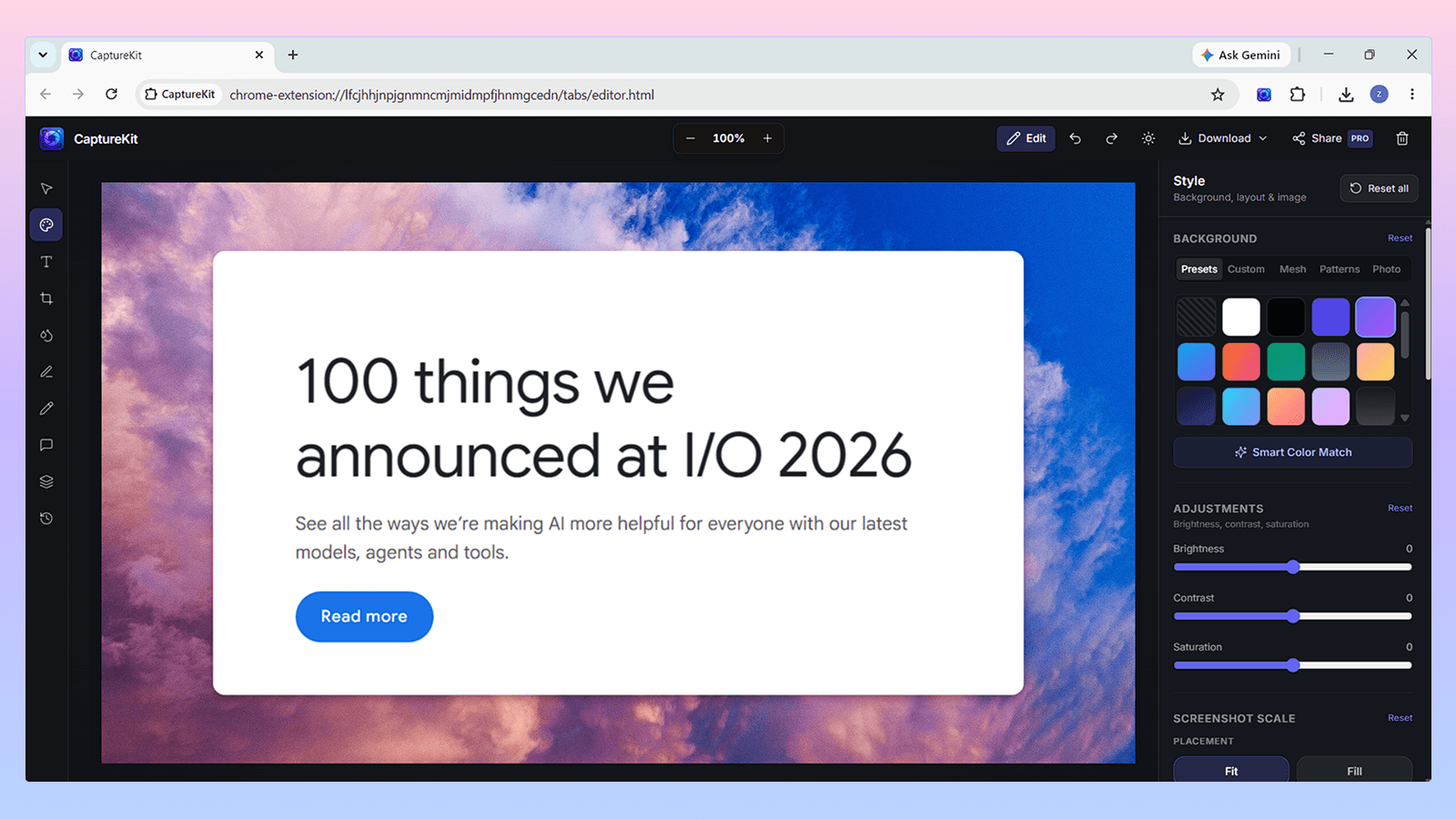1456x819 pixels.
Task: Reset the Screenshot Scale section
Action: tap(1400, 718)
